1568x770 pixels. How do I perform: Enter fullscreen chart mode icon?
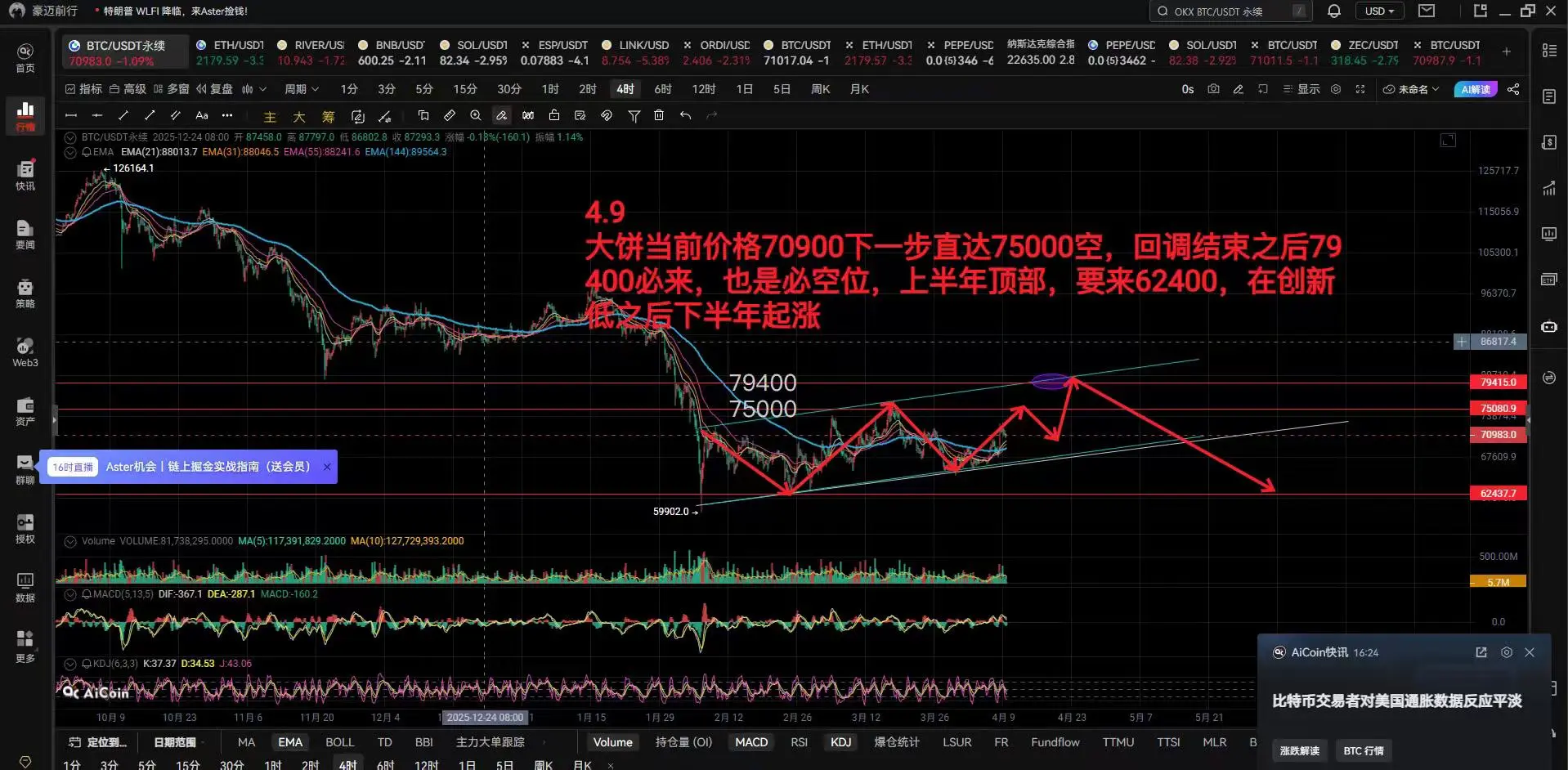[x=1360, y=89]
